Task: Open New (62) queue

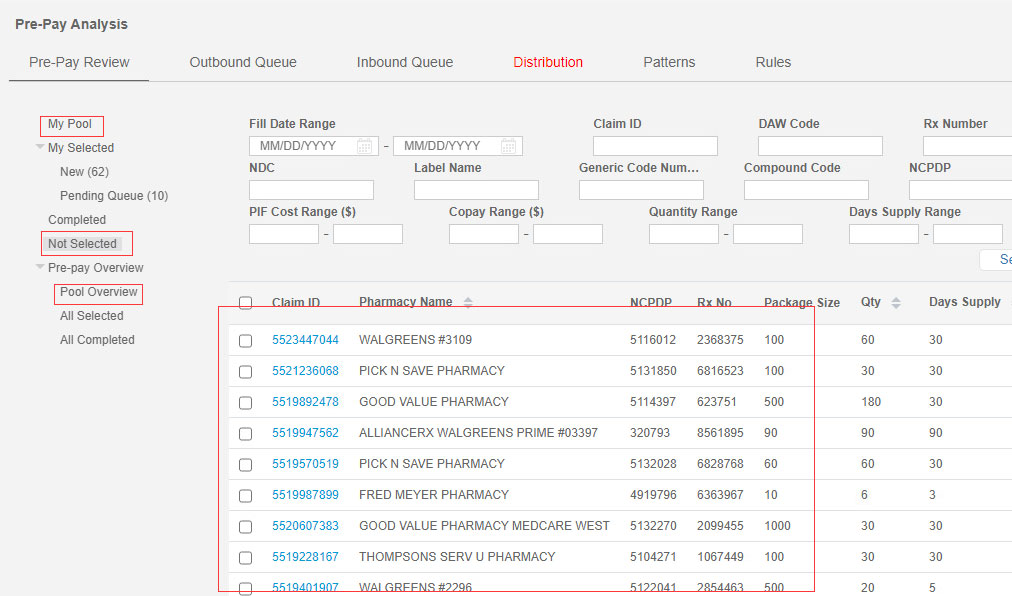Action: click(x=84, y=172)
